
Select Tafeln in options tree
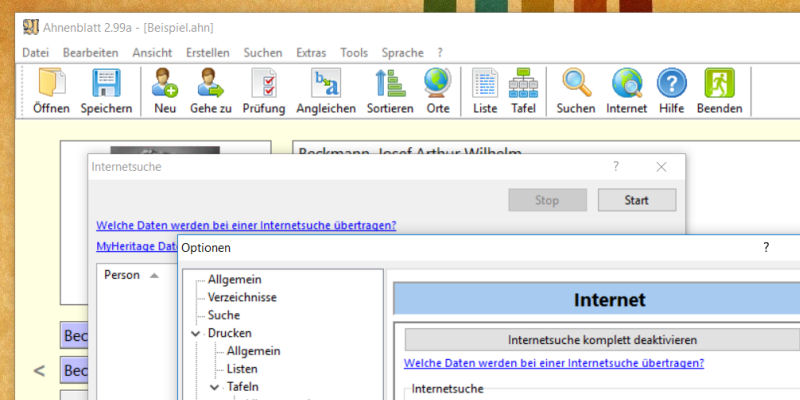(x=243, y=387)
